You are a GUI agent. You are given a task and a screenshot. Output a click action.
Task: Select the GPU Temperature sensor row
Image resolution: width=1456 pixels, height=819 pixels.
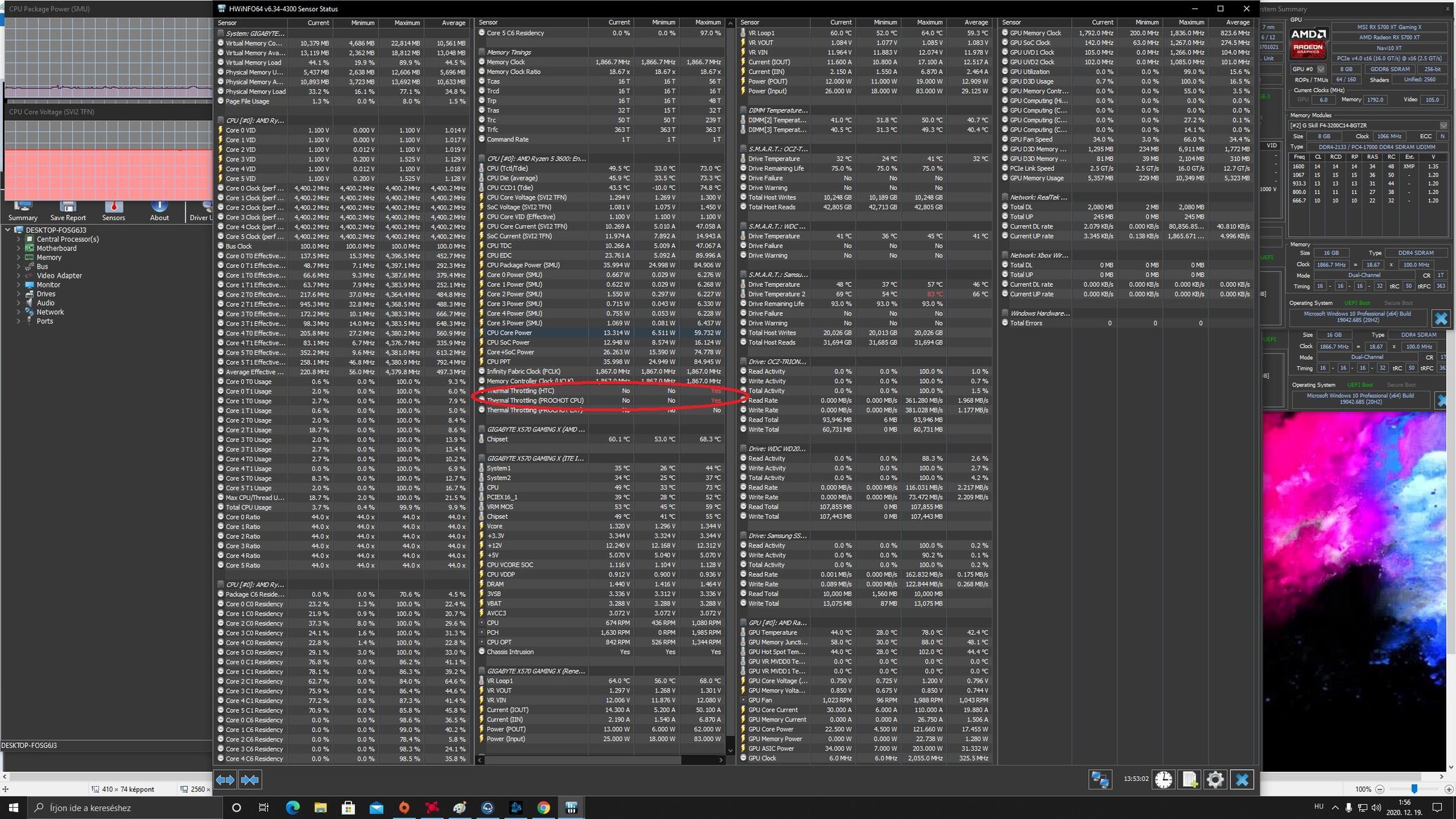point(865,633)
